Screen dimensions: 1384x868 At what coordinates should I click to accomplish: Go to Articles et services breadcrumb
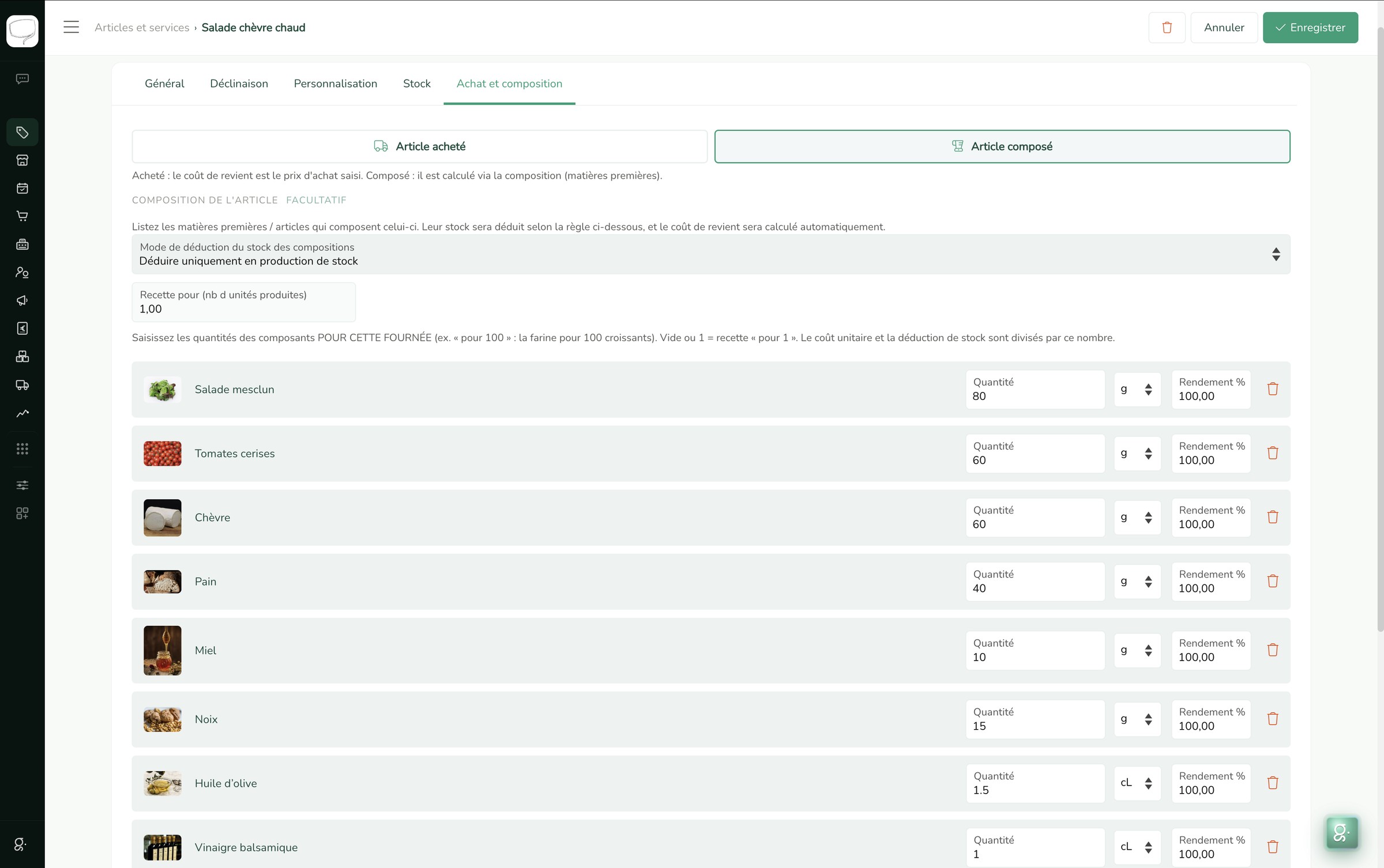click(x=142, y=28)
